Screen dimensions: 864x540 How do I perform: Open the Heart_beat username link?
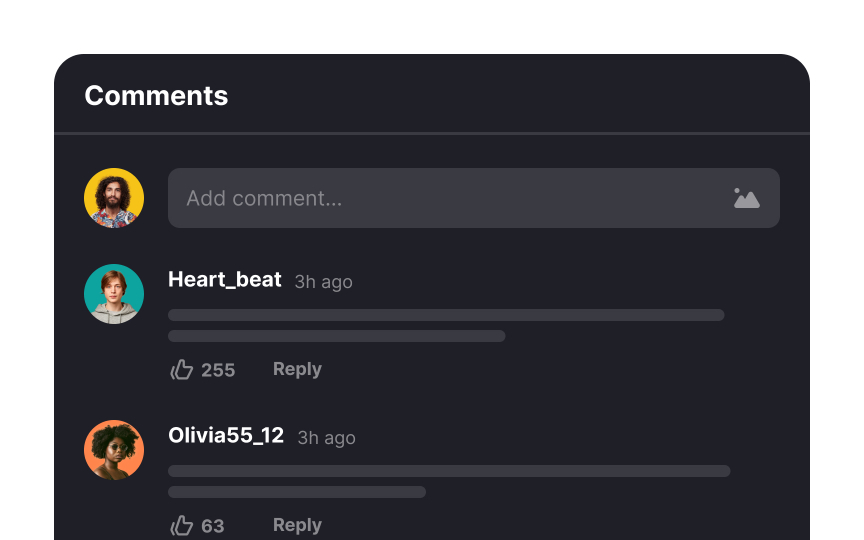coord(225,280)
